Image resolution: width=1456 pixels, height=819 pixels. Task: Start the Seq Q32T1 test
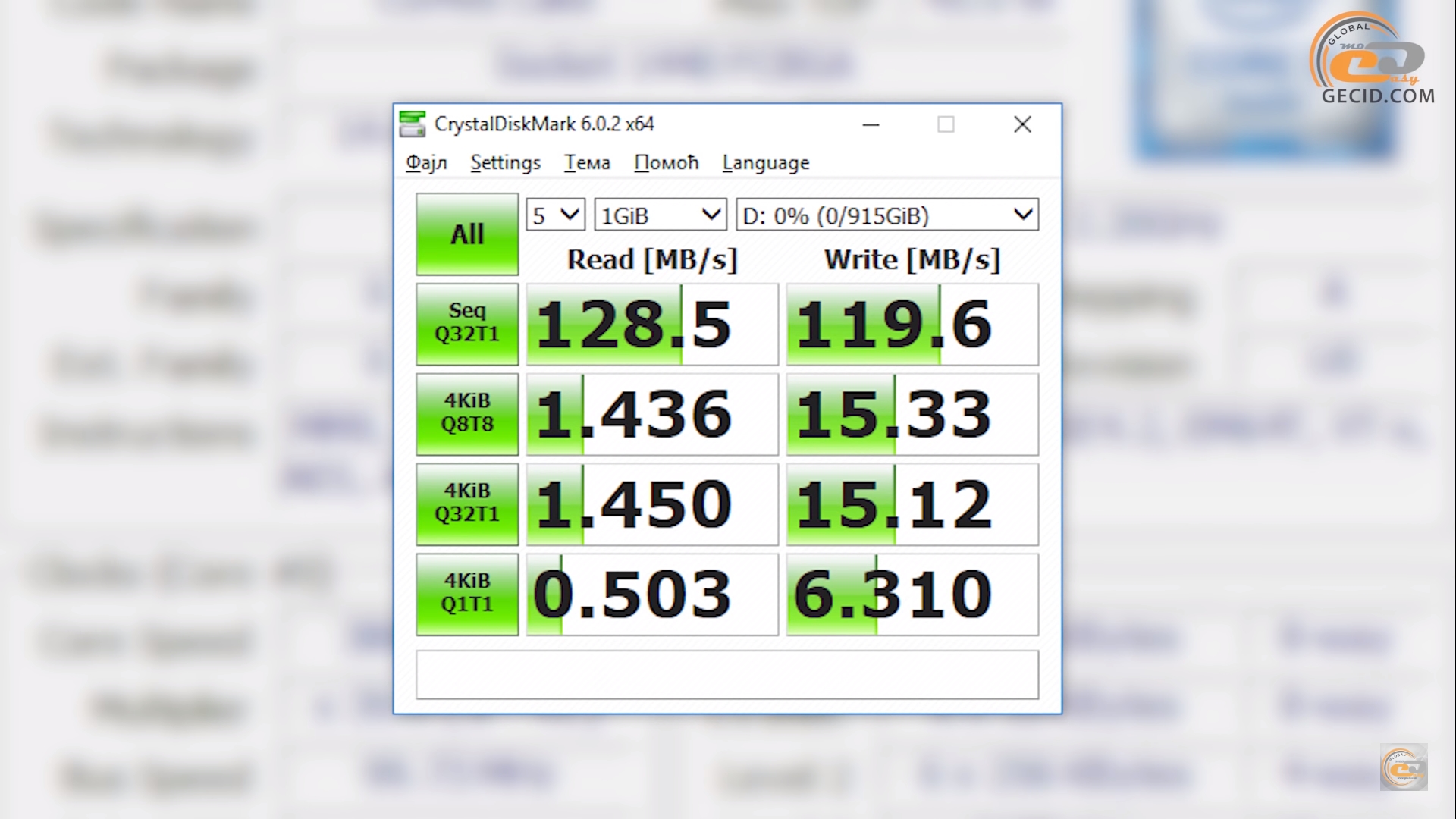point(467,324)
